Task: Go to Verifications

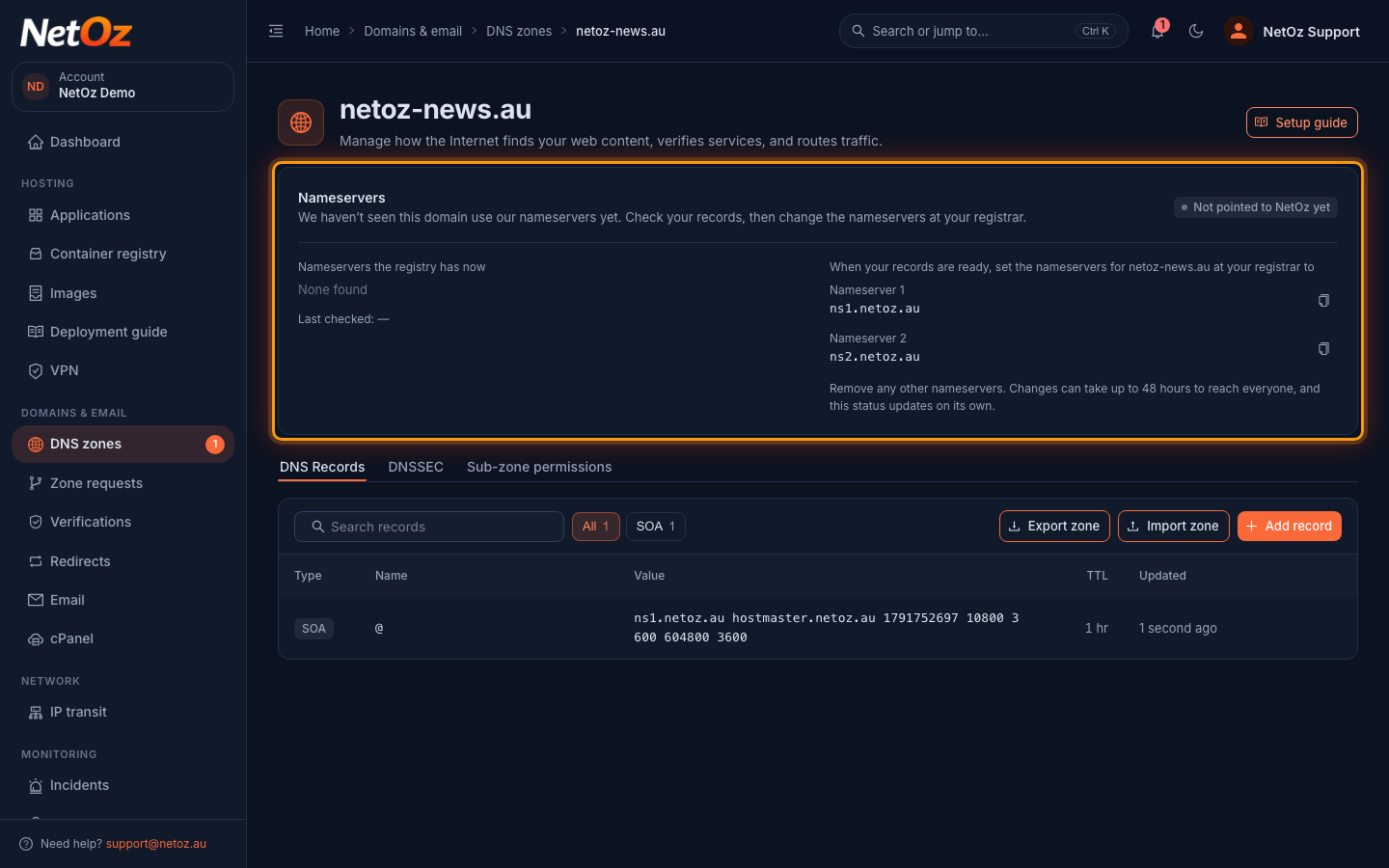Action: pyautogui.click(x=123, y=522)
